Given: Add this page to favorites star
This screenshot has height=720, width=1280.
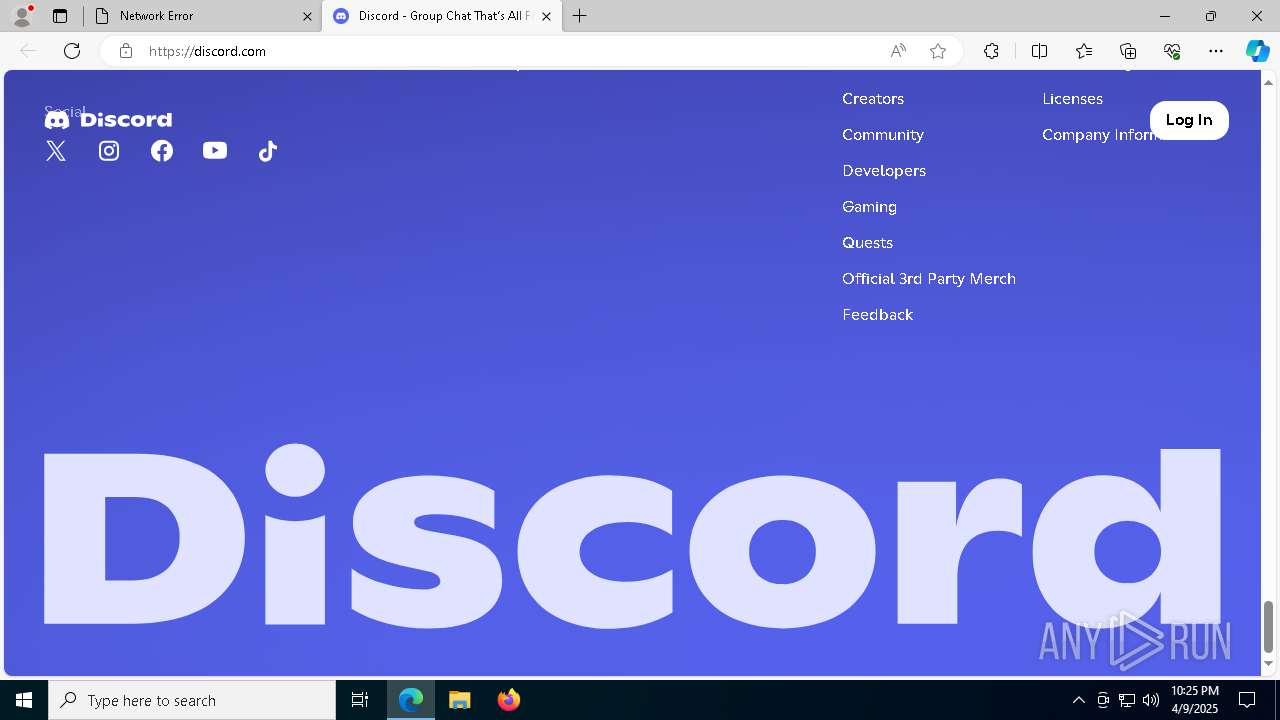Looking at the screenshot, I should coord(938,51).
